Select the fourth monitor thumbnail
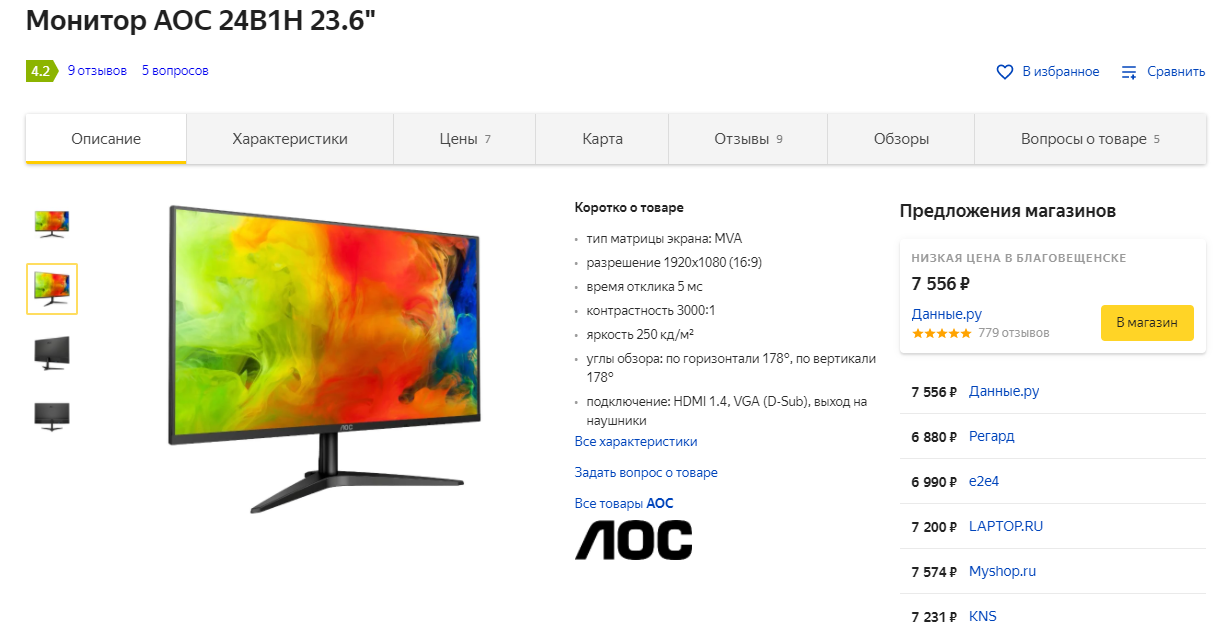This screenshot has height=636, width=1226. 52,415
